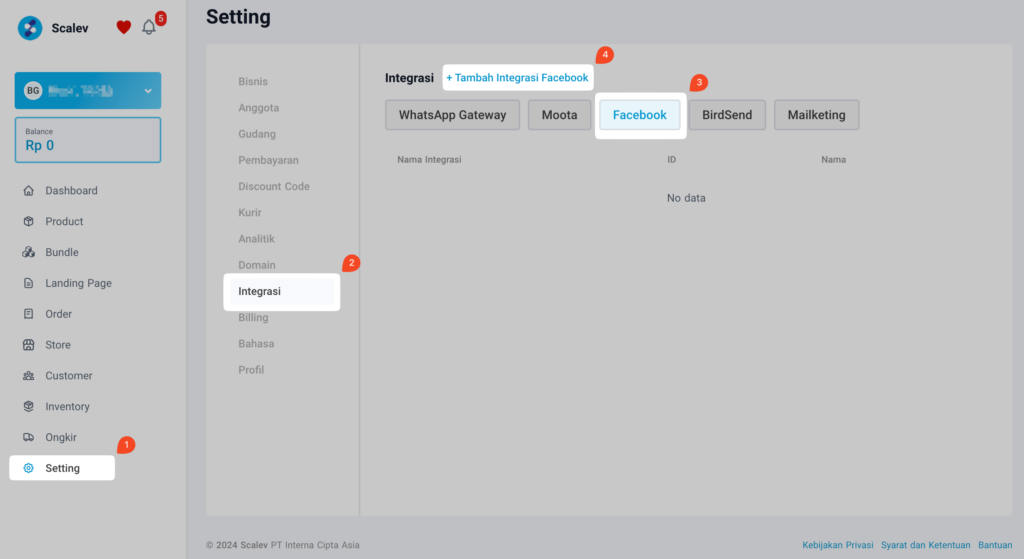This screenshot has width=1024, height=559.
Task: Open Pembayaran settings section
Action: (268, 160)
